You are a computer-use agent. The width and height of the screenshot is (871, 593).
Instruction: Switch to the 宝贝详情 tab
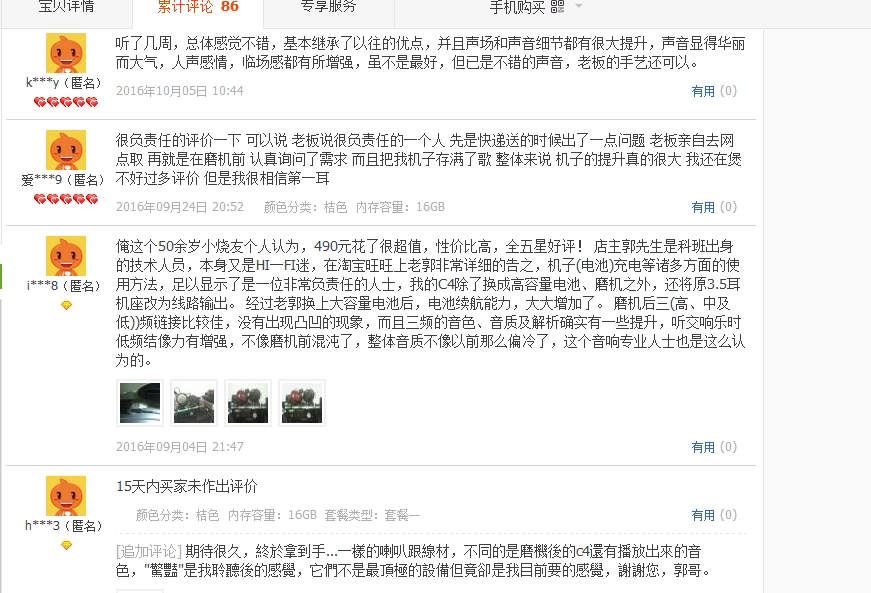[x=66, y=8]
